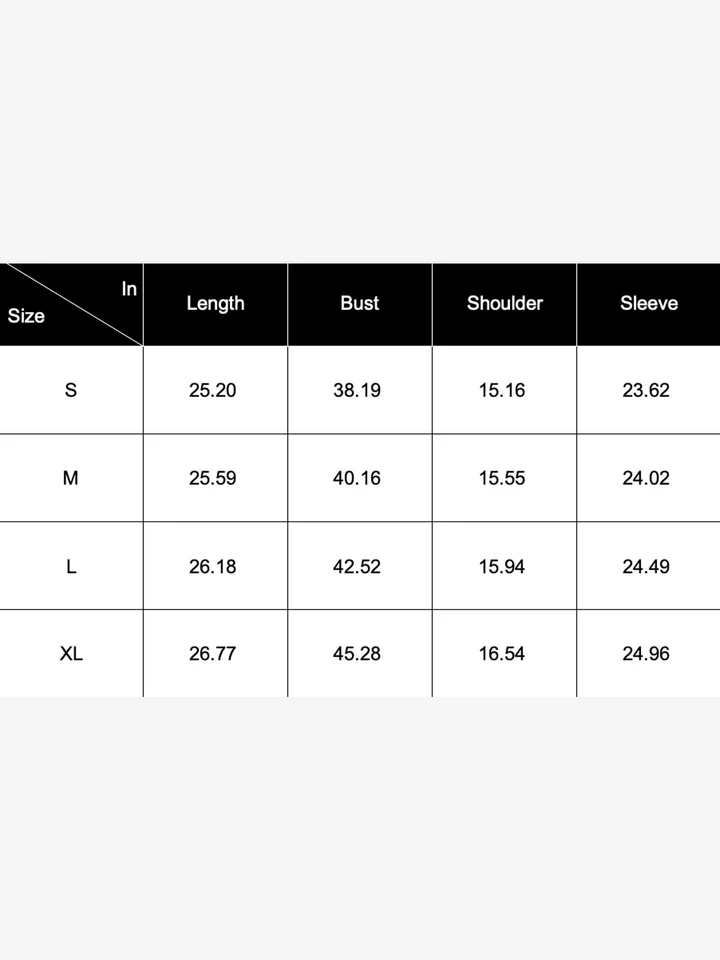Click the 40.16 bust value

click(357, 478)
